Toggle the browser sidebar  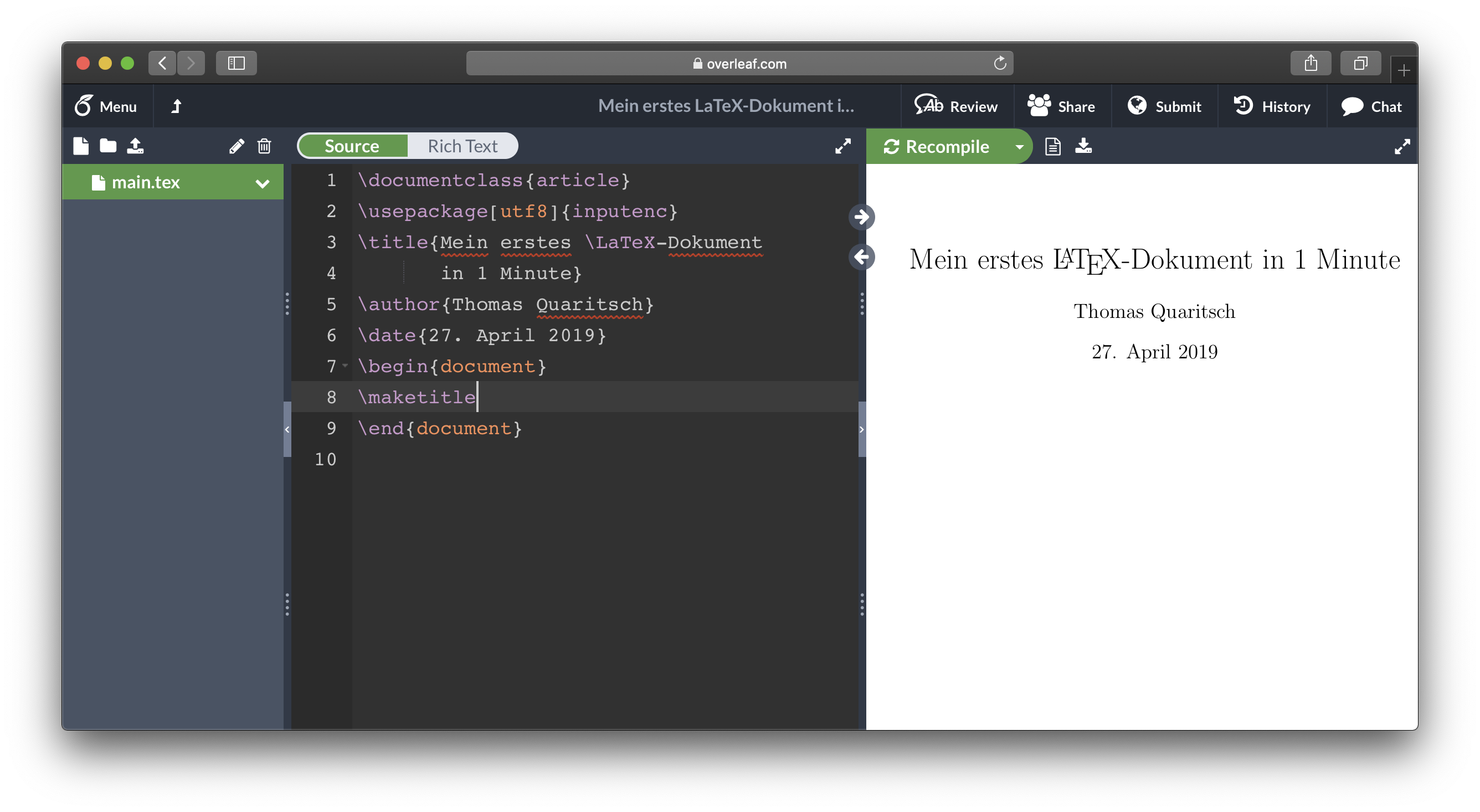pos(236,63)
